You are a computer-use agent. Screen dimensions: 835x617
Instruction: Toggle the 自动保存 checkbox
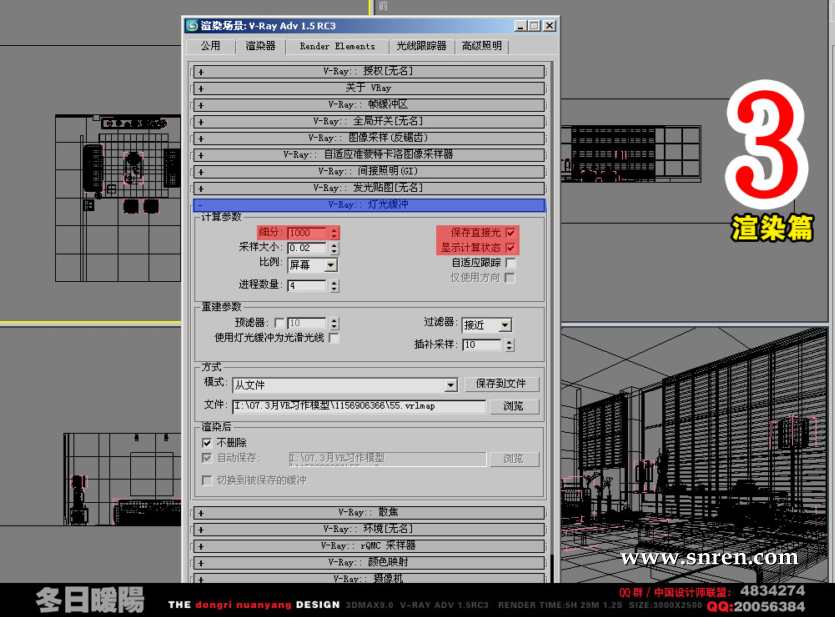[207, 458]
